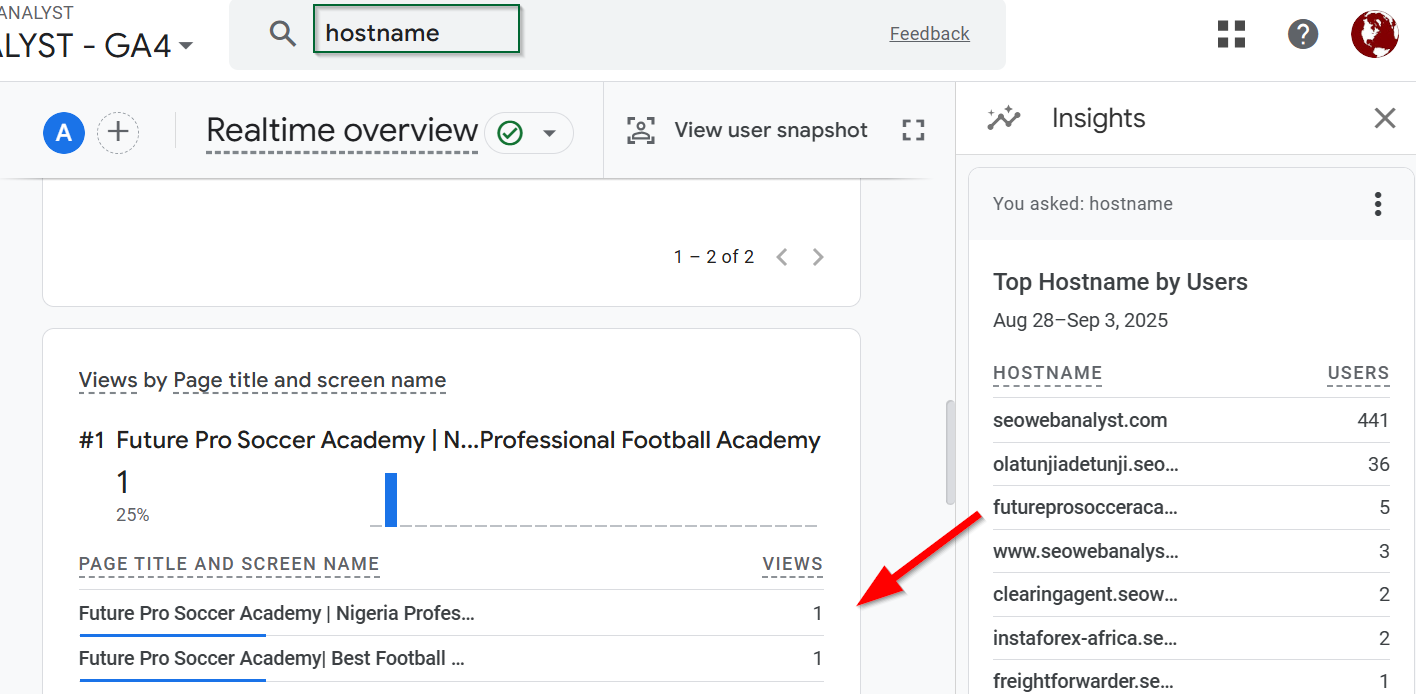Select the www.seowebanalys… hostname row
The height and width of the screenshot is (694, 1416).
point(1191,551)
